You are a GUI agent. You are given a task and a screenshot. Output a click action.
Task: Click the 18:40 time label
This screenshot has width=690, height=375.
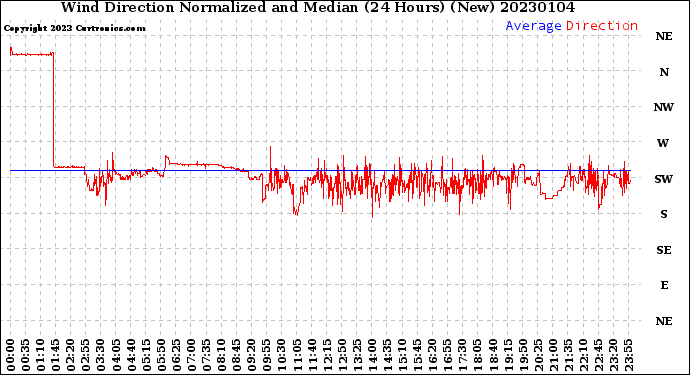coord(493,355)
